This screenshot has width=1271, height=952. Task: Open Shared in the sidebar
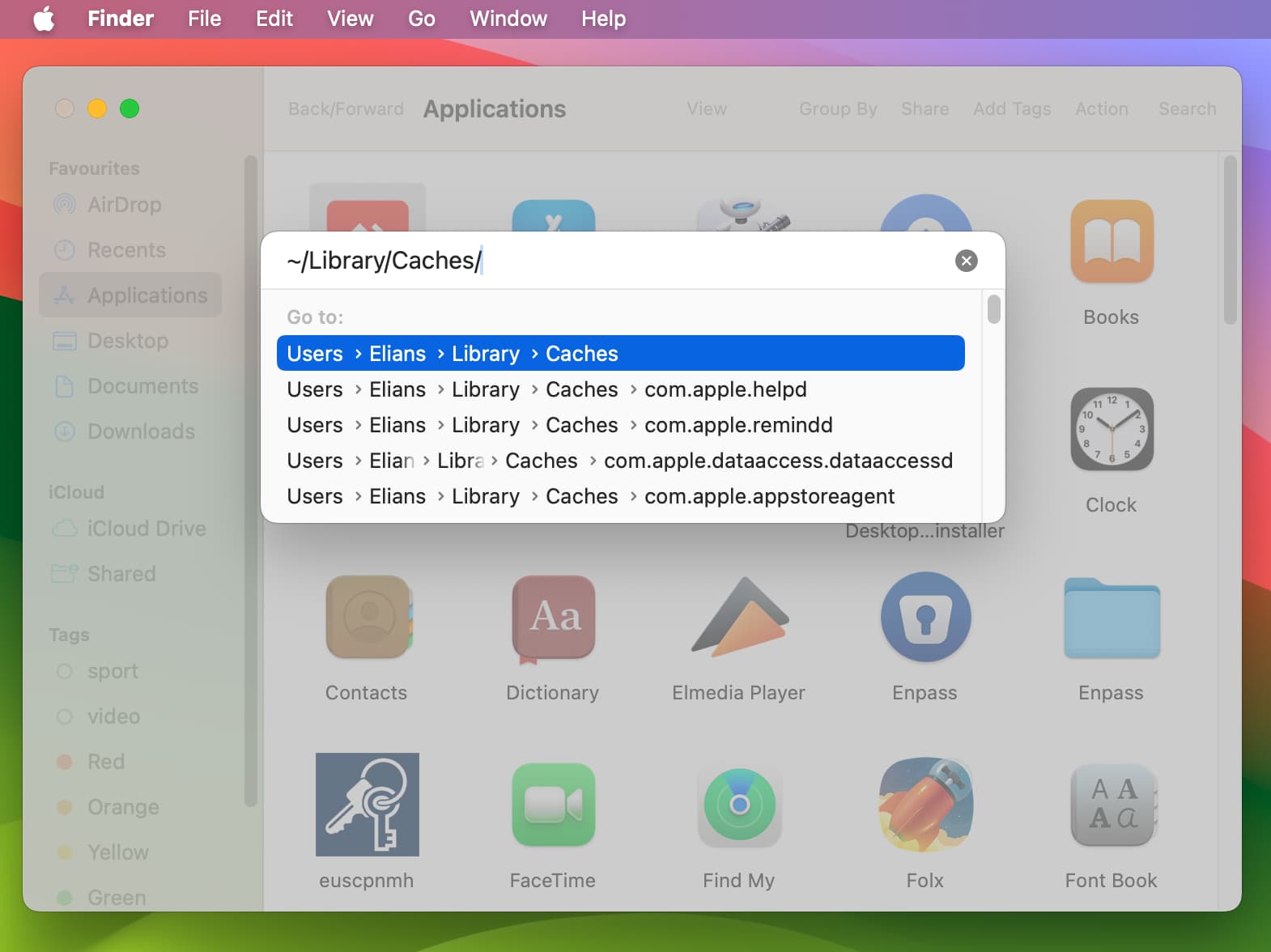coord(130,574)
